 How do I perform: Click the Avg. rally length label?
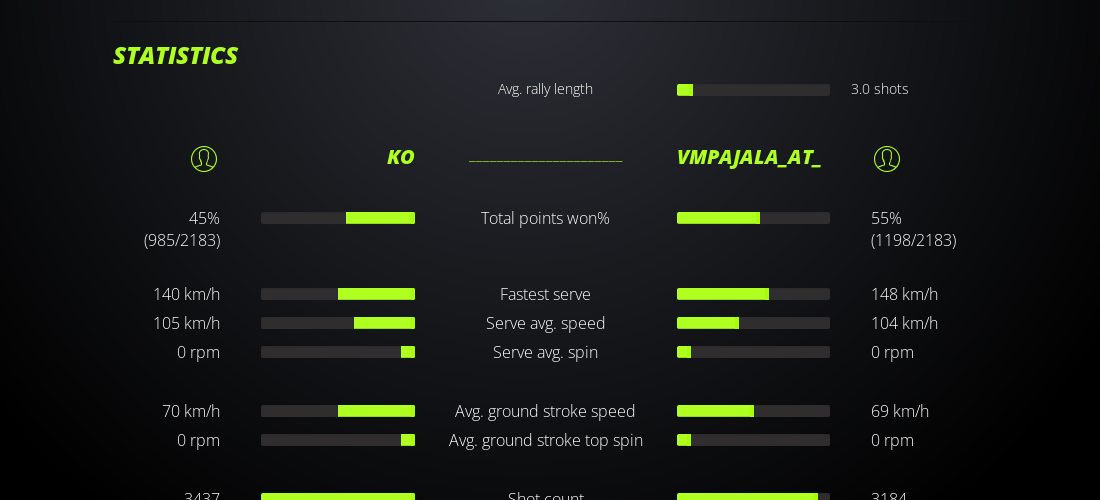tap(545, 89)
